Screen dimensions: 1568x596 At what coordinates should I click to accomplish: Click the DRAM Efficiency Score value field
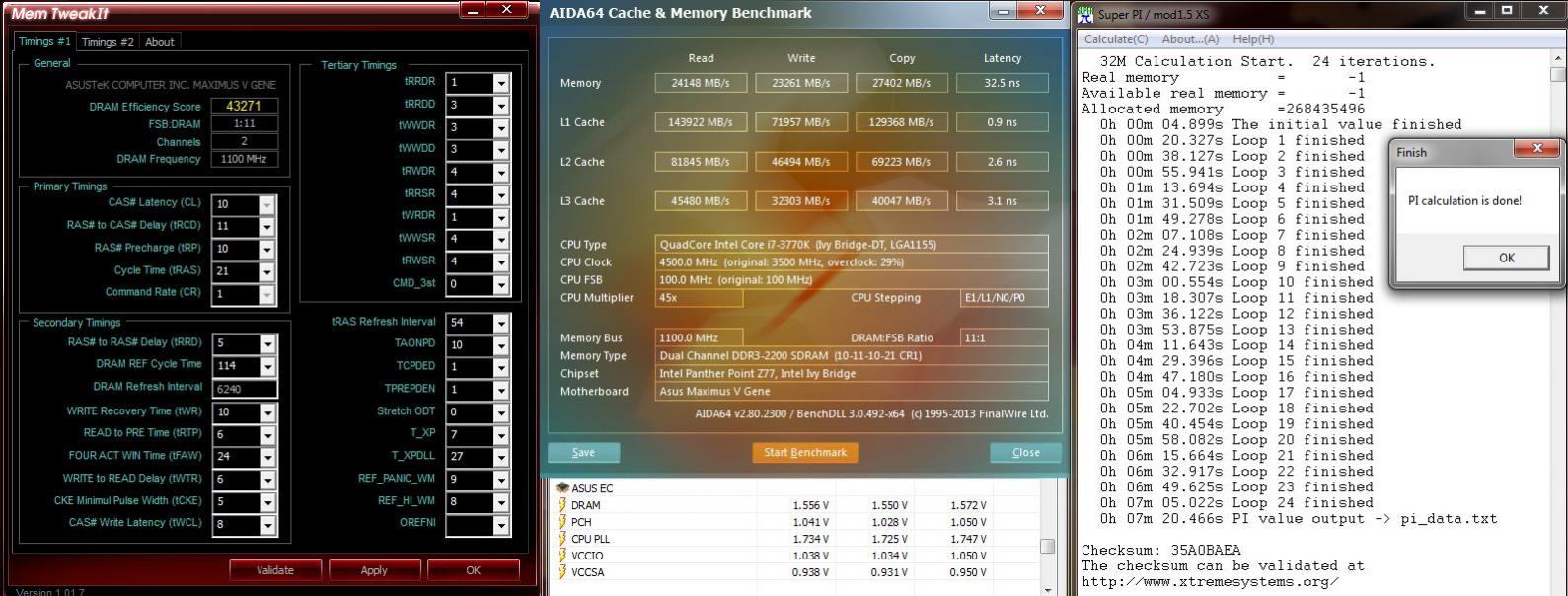(244, 106)
